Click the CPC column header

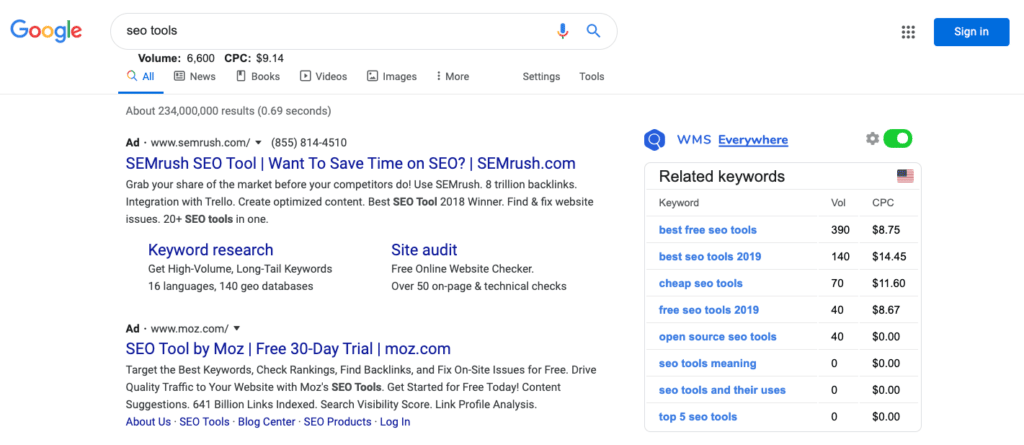click(x=883, y=203)
